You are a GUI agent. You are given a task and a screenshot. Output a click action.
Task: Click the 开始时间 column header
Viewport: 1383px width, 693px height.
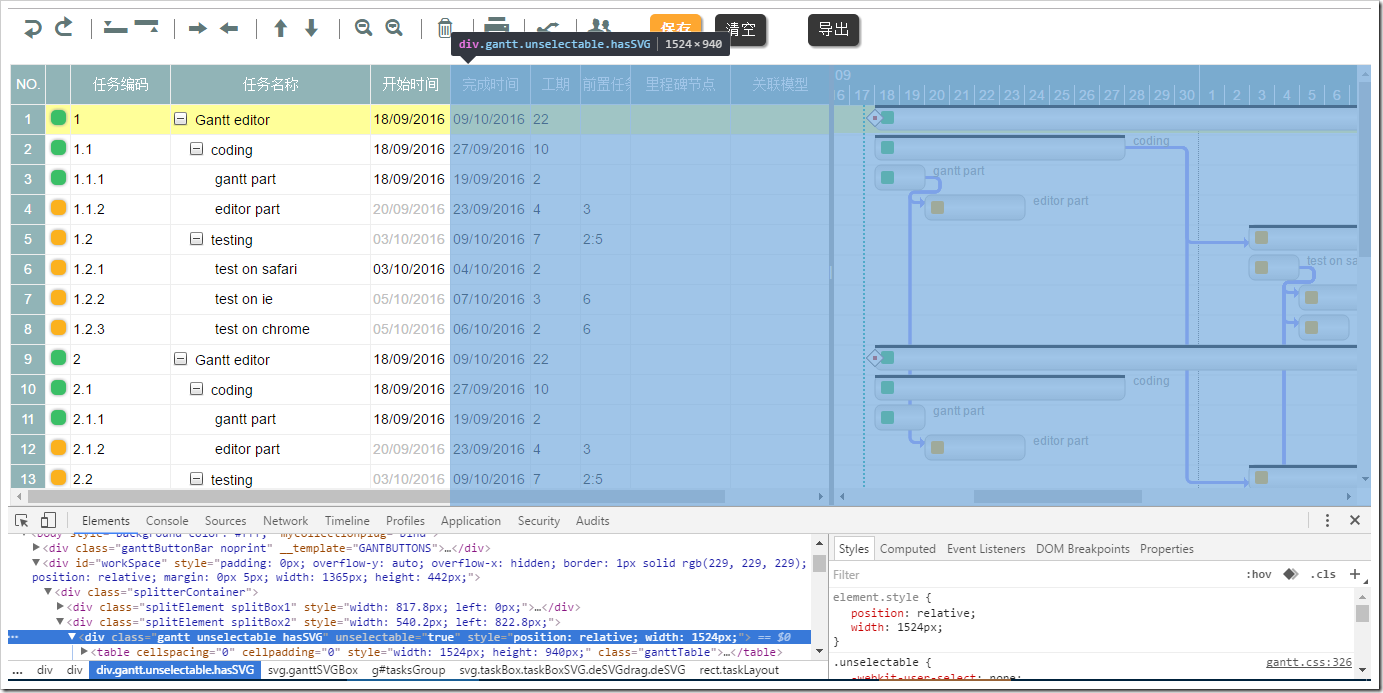410,84
